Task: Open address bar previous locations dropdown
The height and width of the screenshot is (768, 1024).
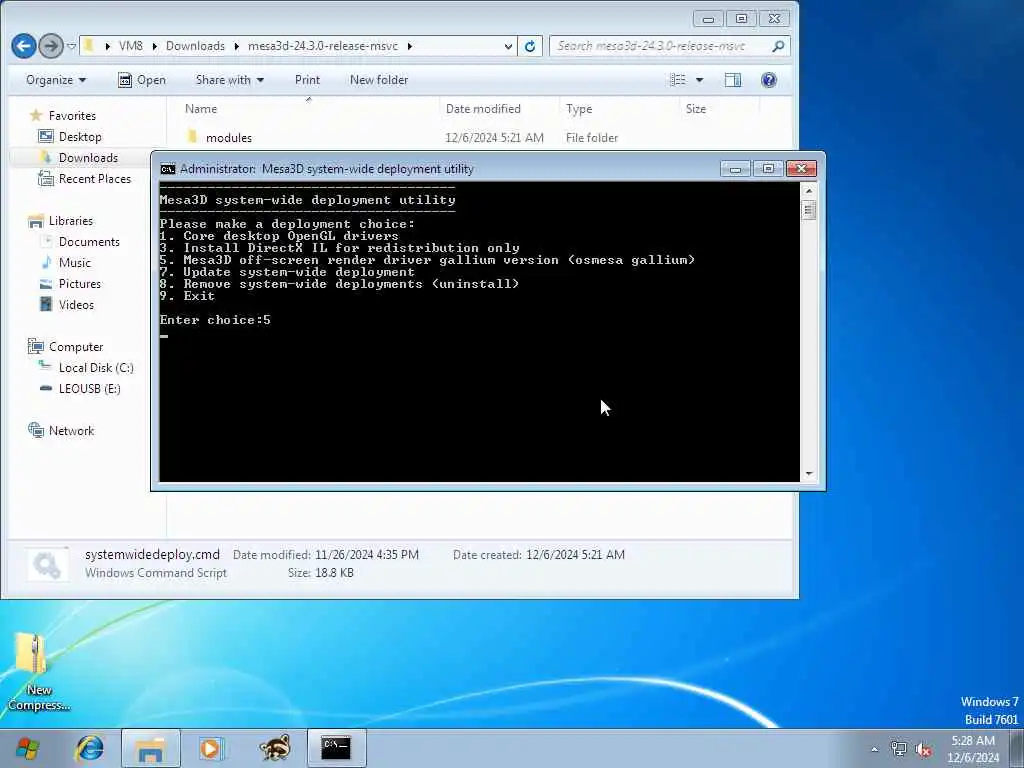Action: pos(508,46)
